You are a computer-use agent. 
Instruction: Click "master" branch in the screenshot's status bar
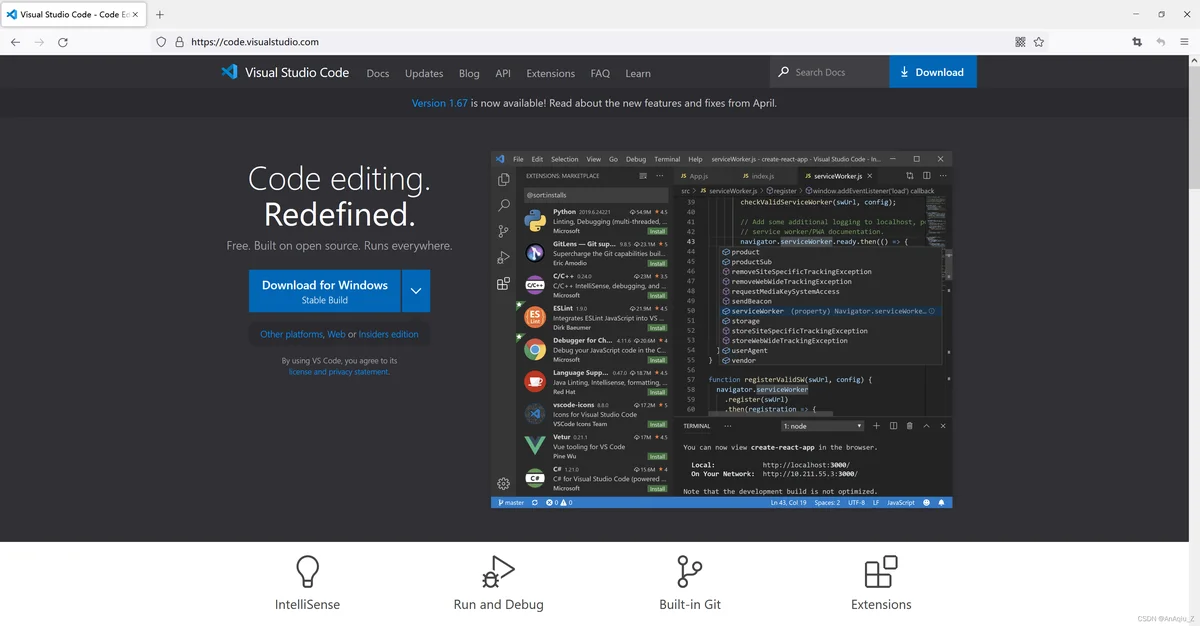(511, 503)
